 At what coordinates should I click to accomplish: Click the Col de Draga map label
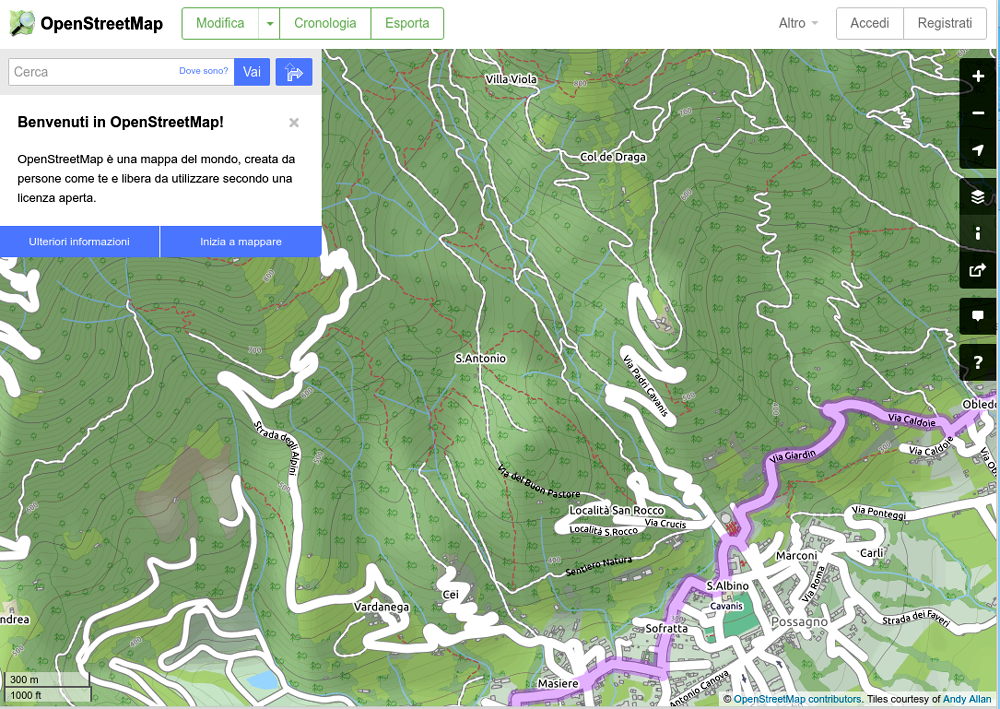(x=613, y=157)
